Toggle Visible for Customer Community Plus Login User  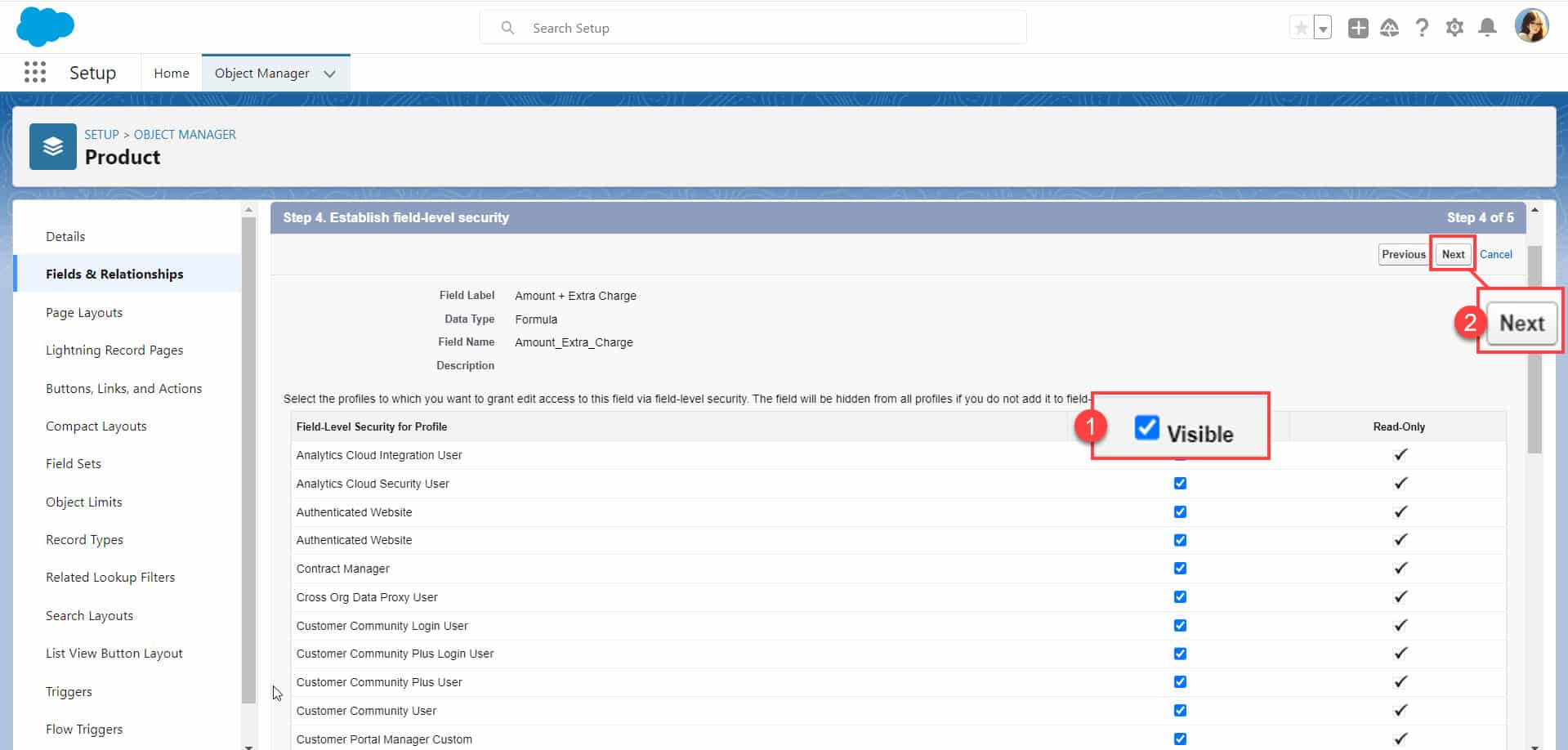click(x=1180, y=654)
